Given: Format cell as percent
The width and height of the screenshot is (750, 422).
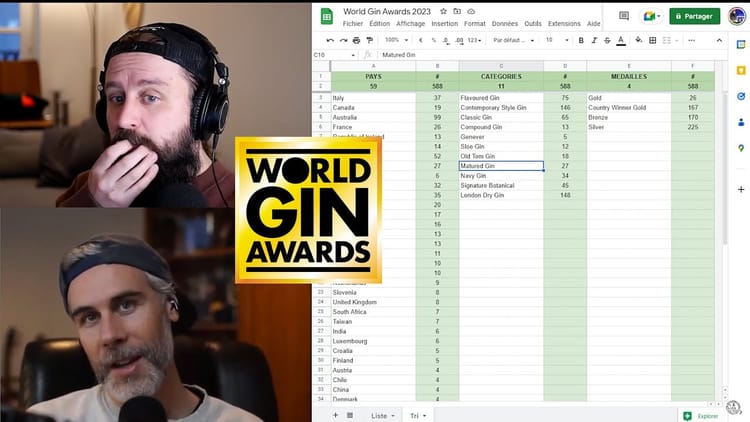Looking at the screenshot, I should (433, 41).
